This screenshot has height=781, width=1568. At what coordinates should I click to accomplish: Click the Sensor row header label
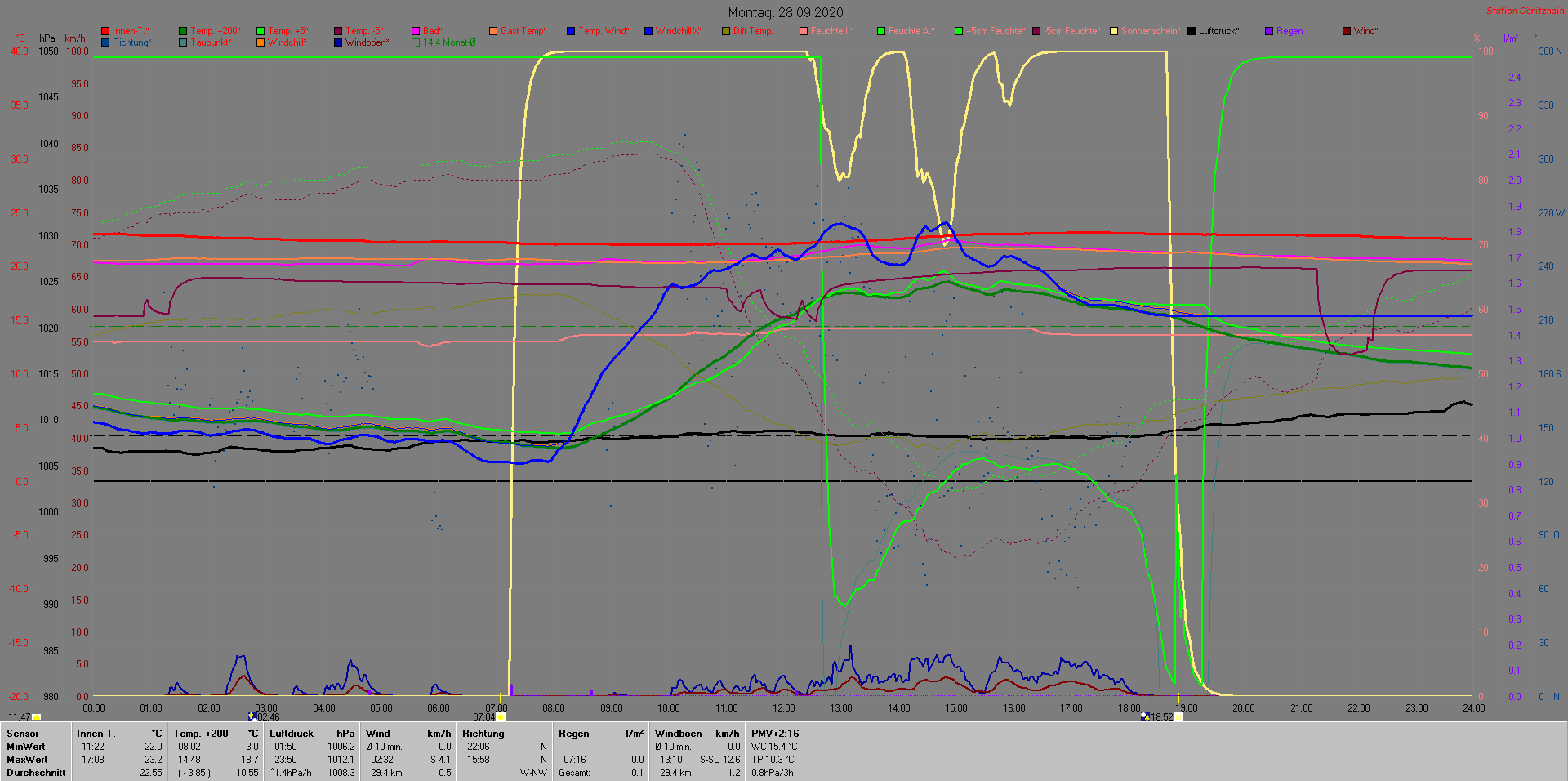tap(23, 734)
